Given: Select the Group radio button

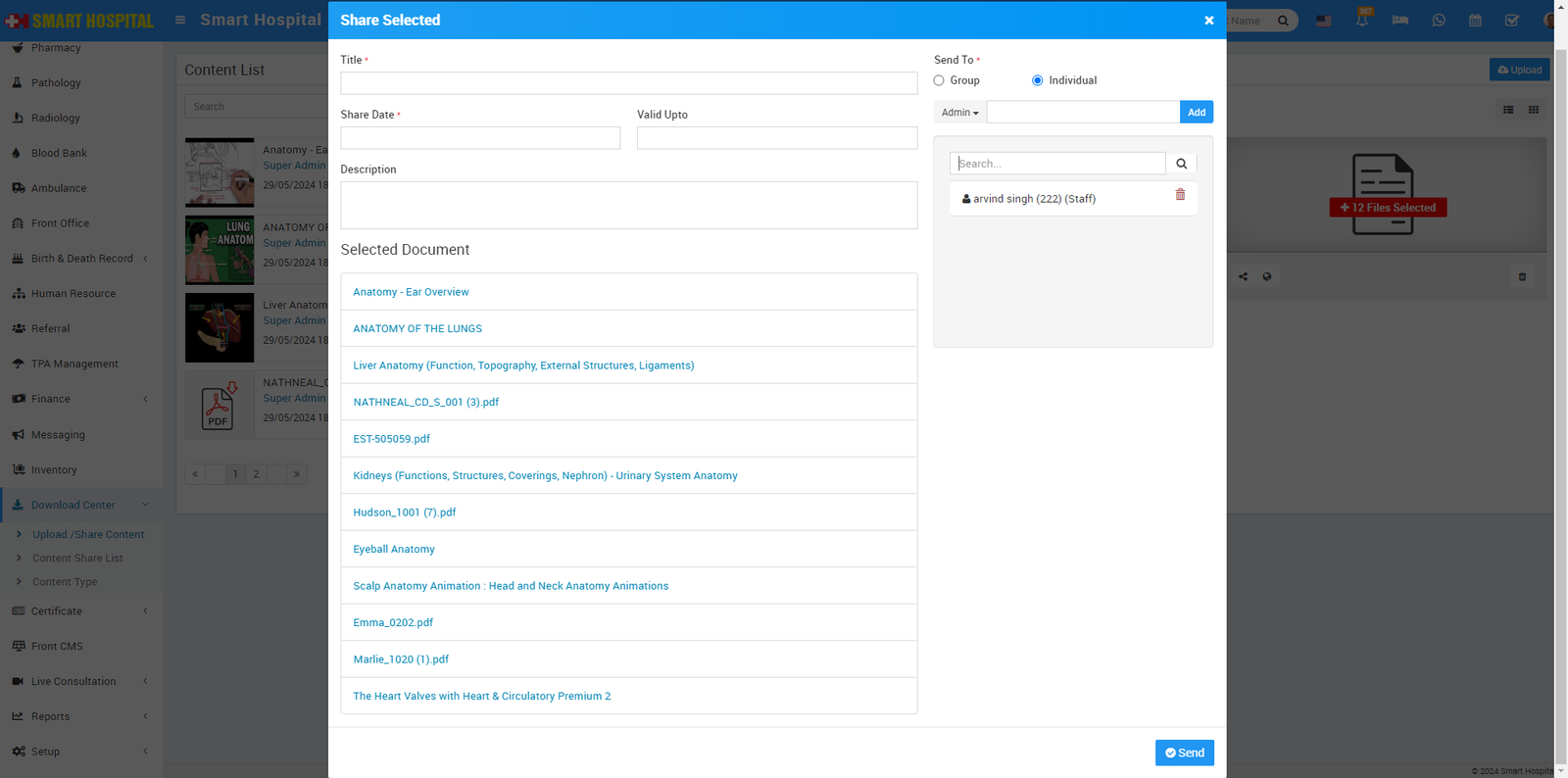Looking at the screenshot, I should 939,80.
